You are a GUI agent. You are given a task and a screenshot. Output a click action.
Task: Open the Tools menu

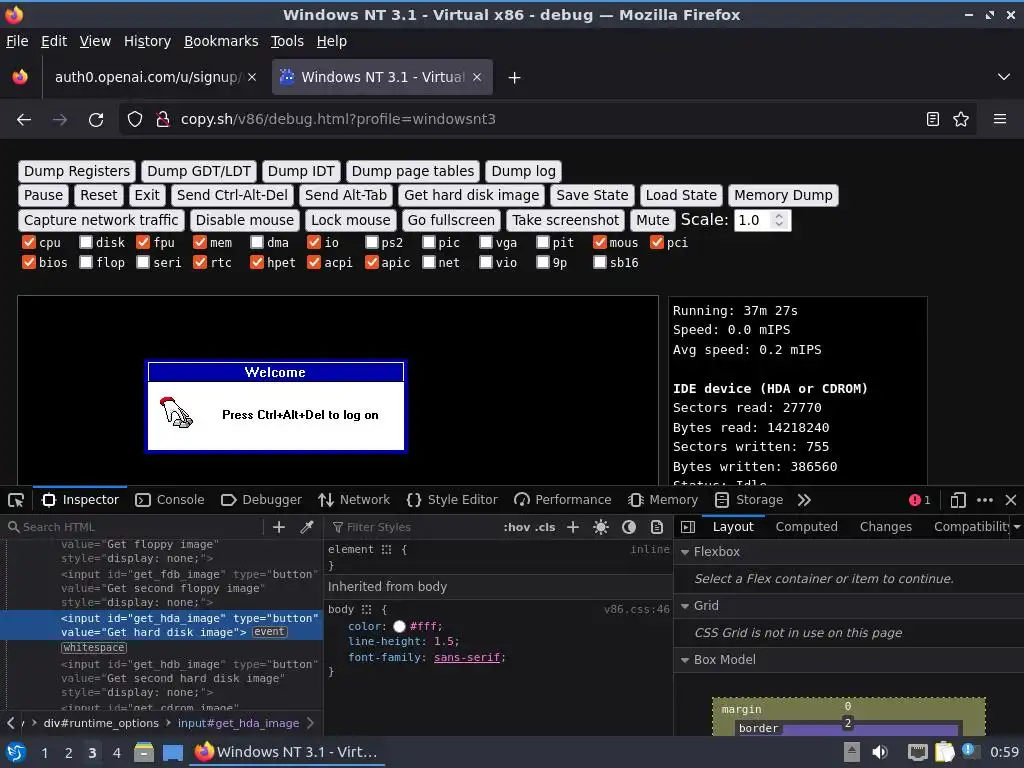click(x=287, y=41)
